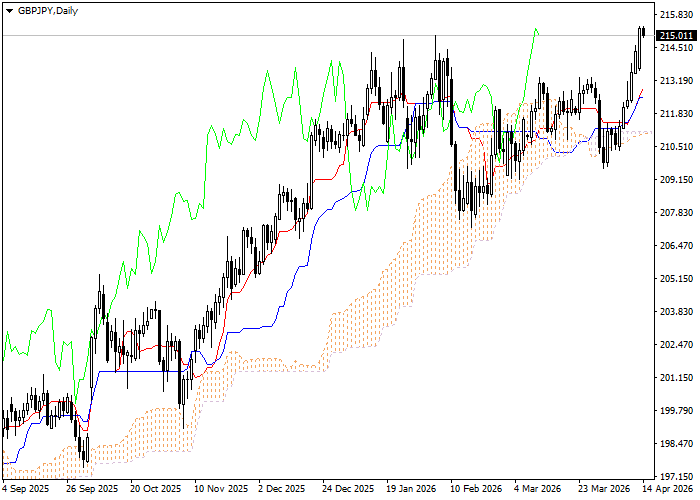This screenshot has height=500, width=700.
Task: Click the 209.190 level on price axis
Action: point(676,180)
